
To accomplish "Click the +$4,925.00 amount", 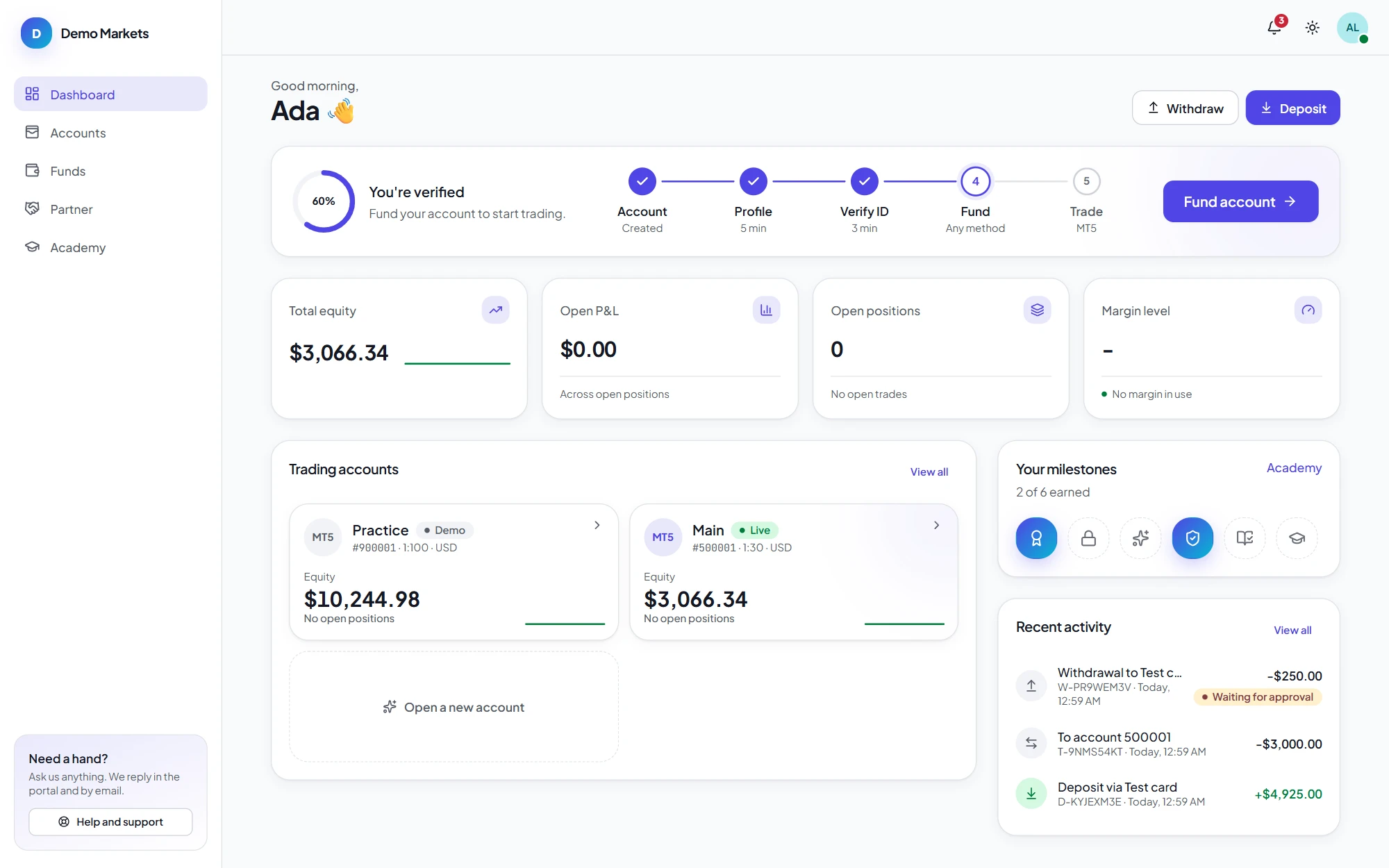I will pyautogui.click(x=1288, y=794).
